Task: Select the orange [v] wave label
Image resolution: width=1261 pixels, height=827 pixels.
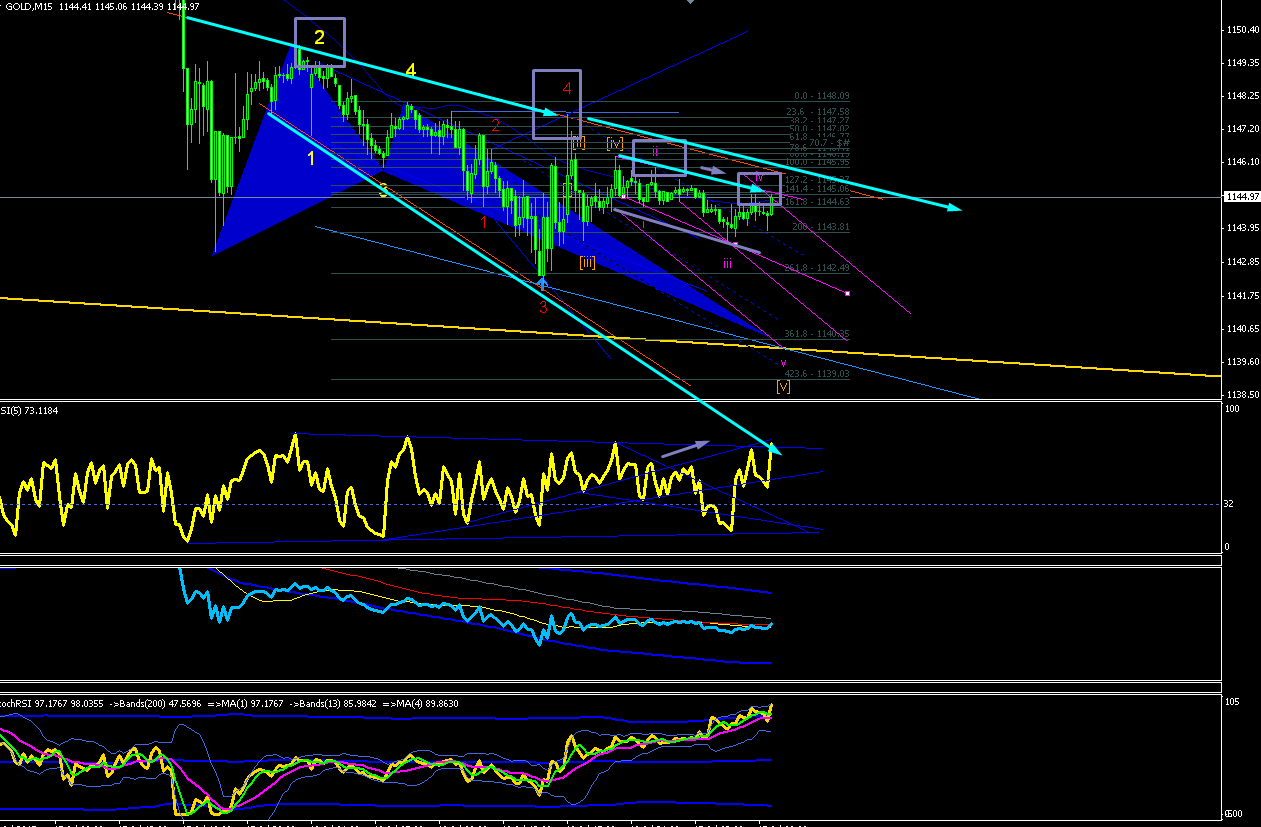Action: pyautogui.click(x=783, y=386)
